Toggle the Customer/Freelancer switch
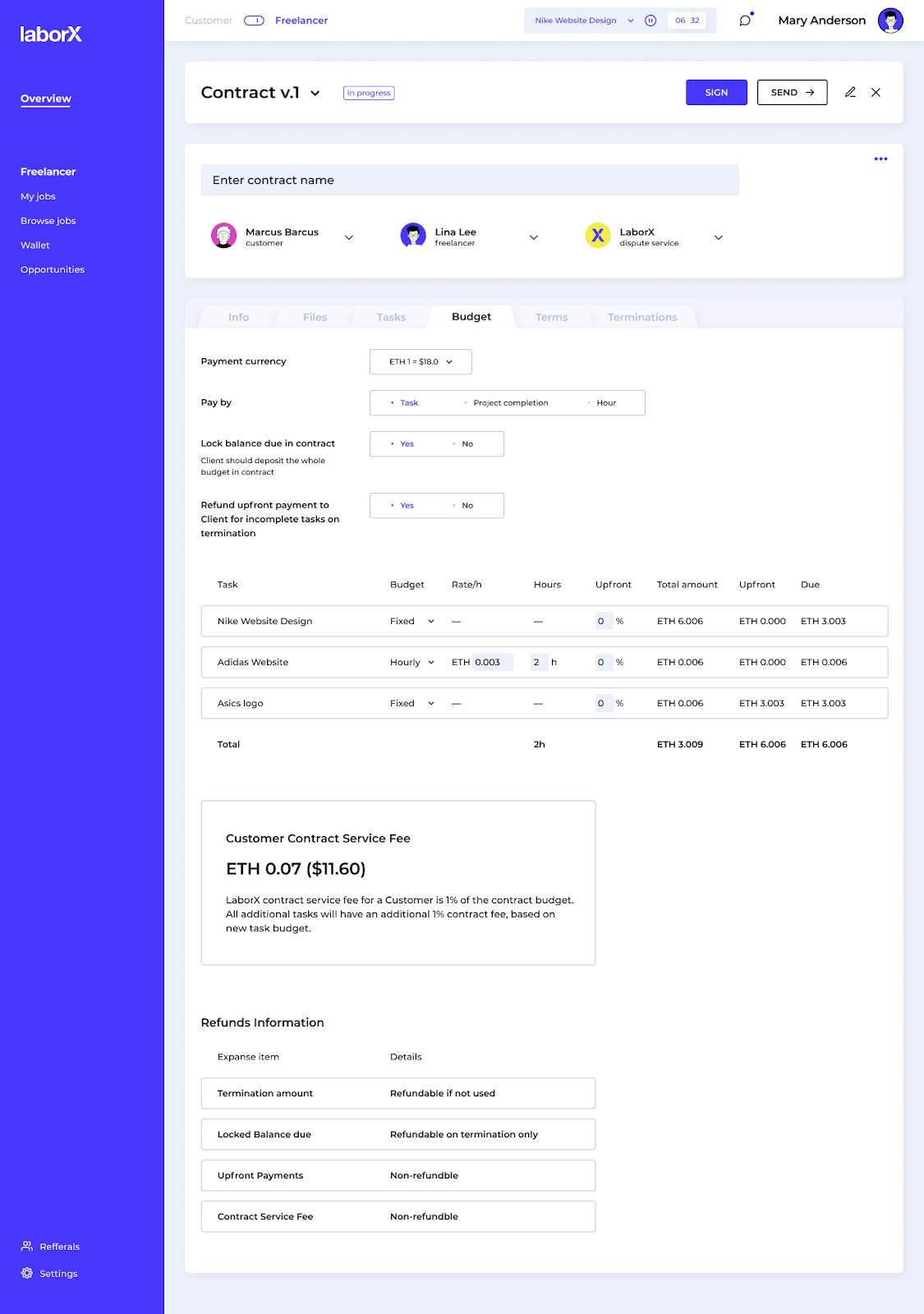The width and height of the screenshot is (924, 1314). (254, 21)
